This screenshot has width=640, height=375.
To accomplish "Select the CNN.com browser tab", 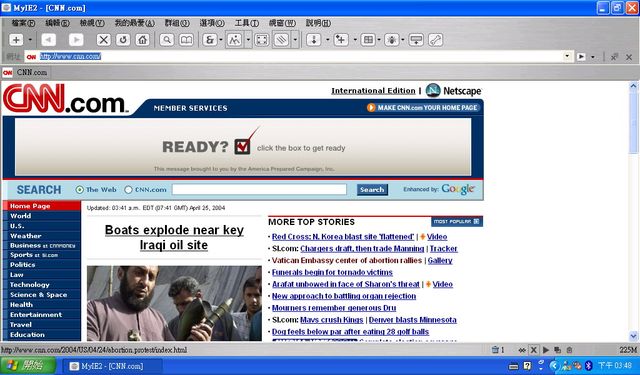I will point(25,72).
